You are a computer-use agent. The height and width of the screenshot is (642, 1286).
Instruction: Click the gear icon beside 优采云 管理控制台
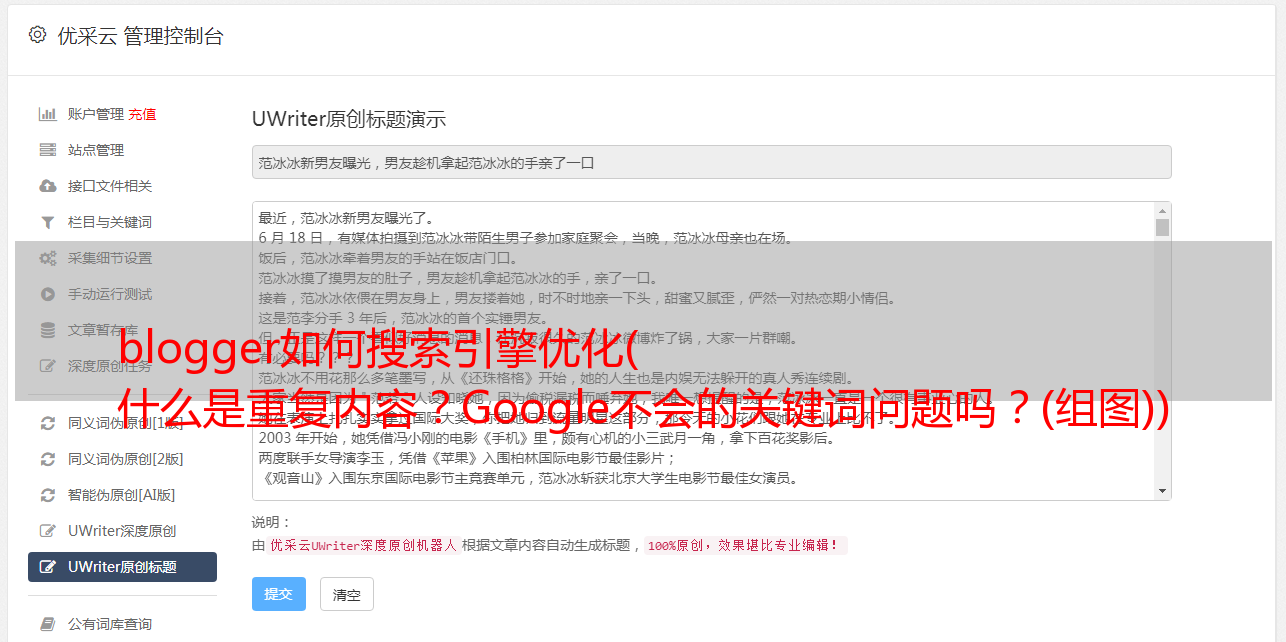(x=37, y=35)
